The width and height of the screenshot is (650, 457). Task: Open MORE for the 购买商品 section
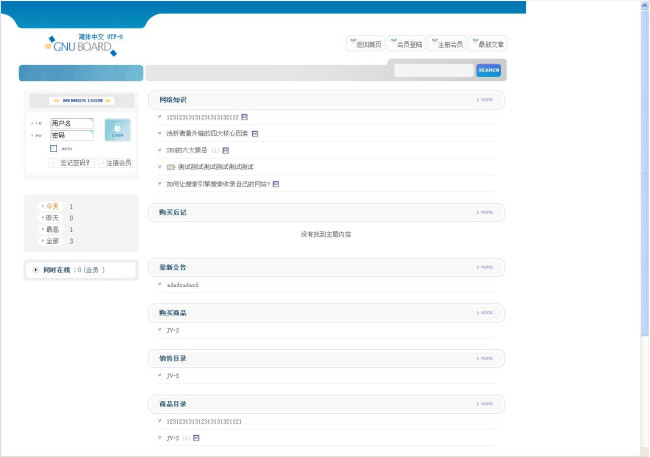tap(485, 313)
